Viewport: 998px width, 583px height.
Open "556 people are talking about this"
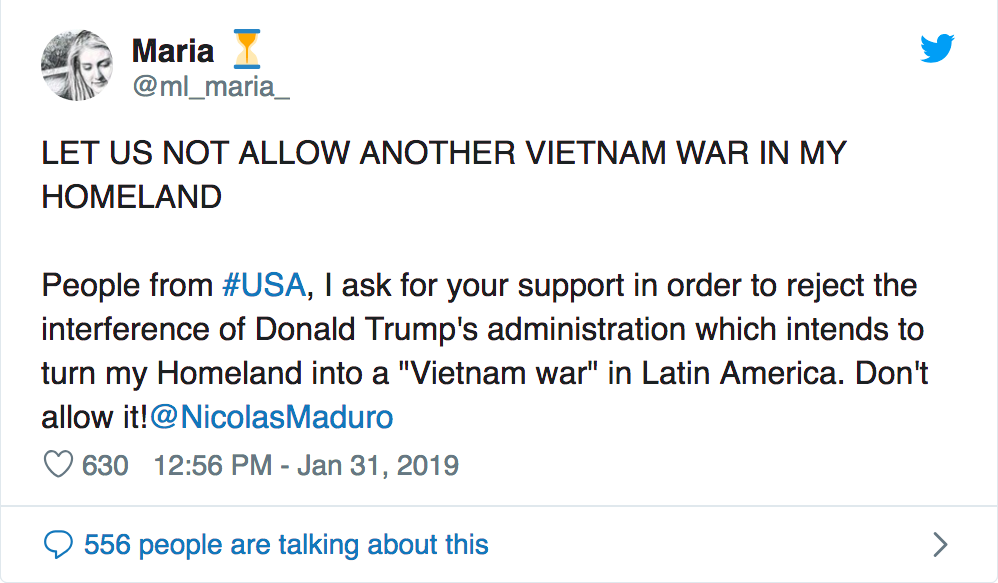[x=286, y=545]
